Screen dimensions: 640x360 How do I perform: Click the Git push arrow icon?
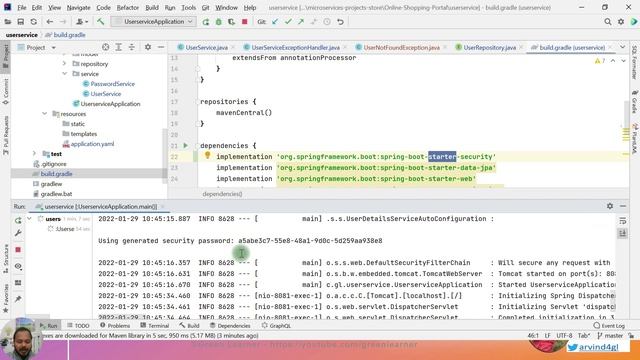coord(301,22)
